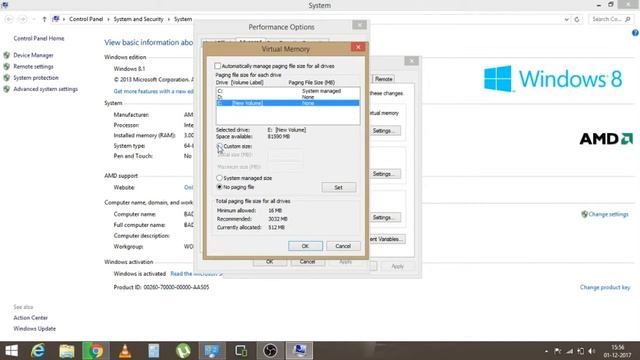Open recent locations dropdown near forward arrow

coord(34,19)
